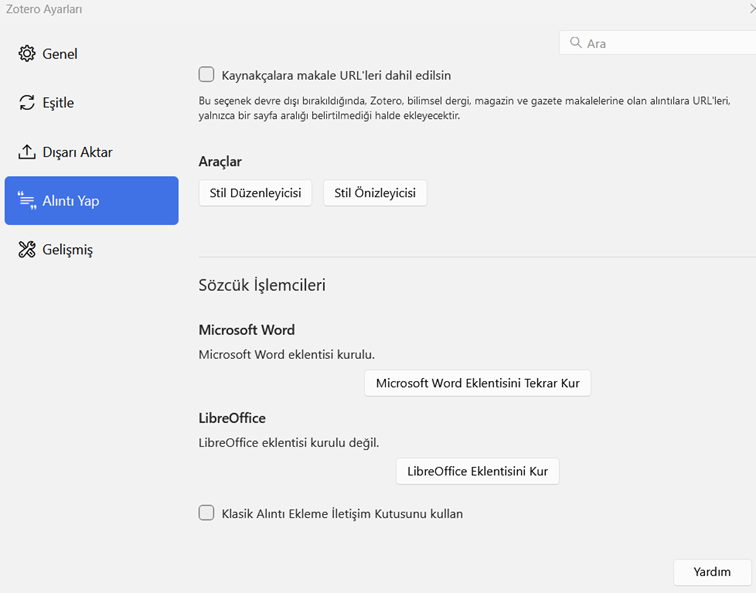The width and height of the screenshot is (756, 593).
Task: Go to the Dışarı Aktar section
Action: pos(77,152)
